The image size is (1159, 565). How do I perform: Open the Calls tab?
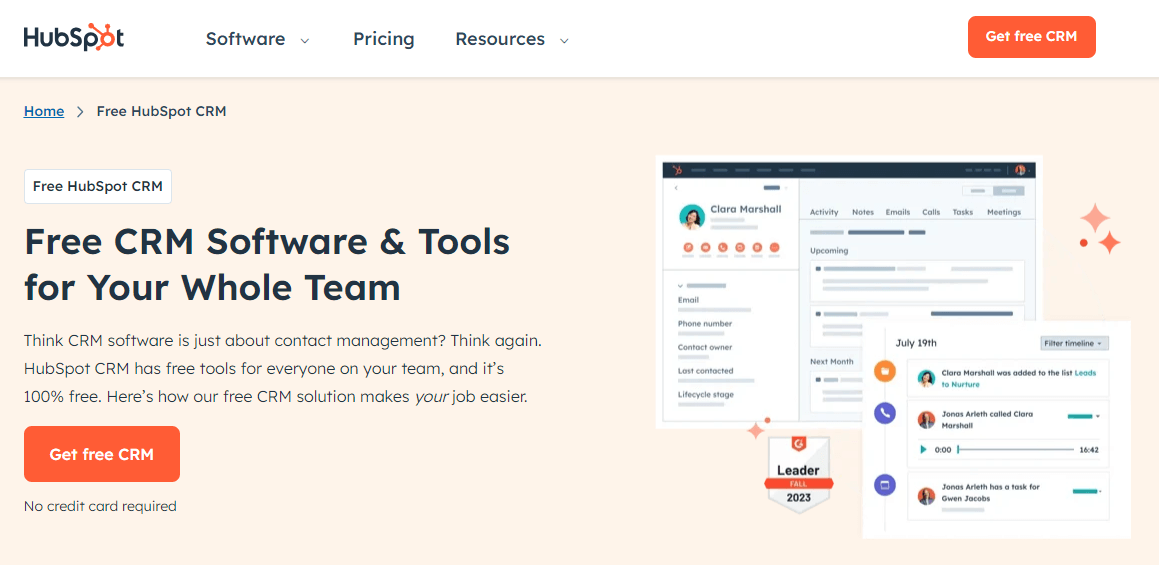point(931,212)
